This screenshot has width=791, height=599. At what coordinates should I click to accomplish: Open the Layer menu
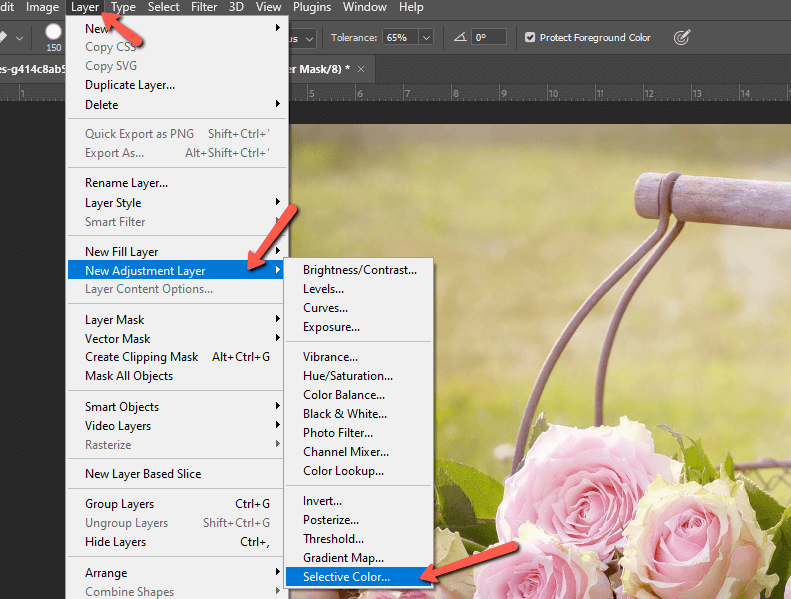[x=85, y=7]
